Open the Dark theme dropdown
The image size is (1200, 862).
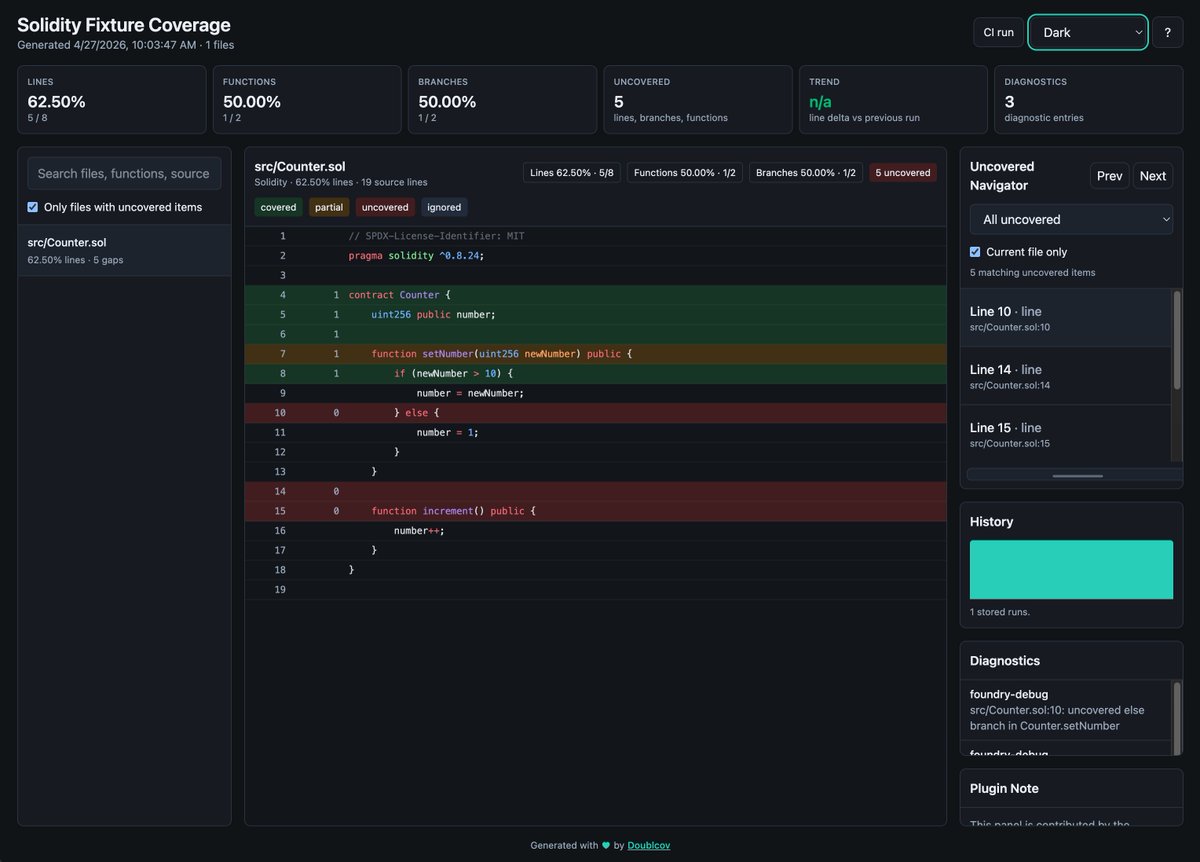pos(1088,32)
